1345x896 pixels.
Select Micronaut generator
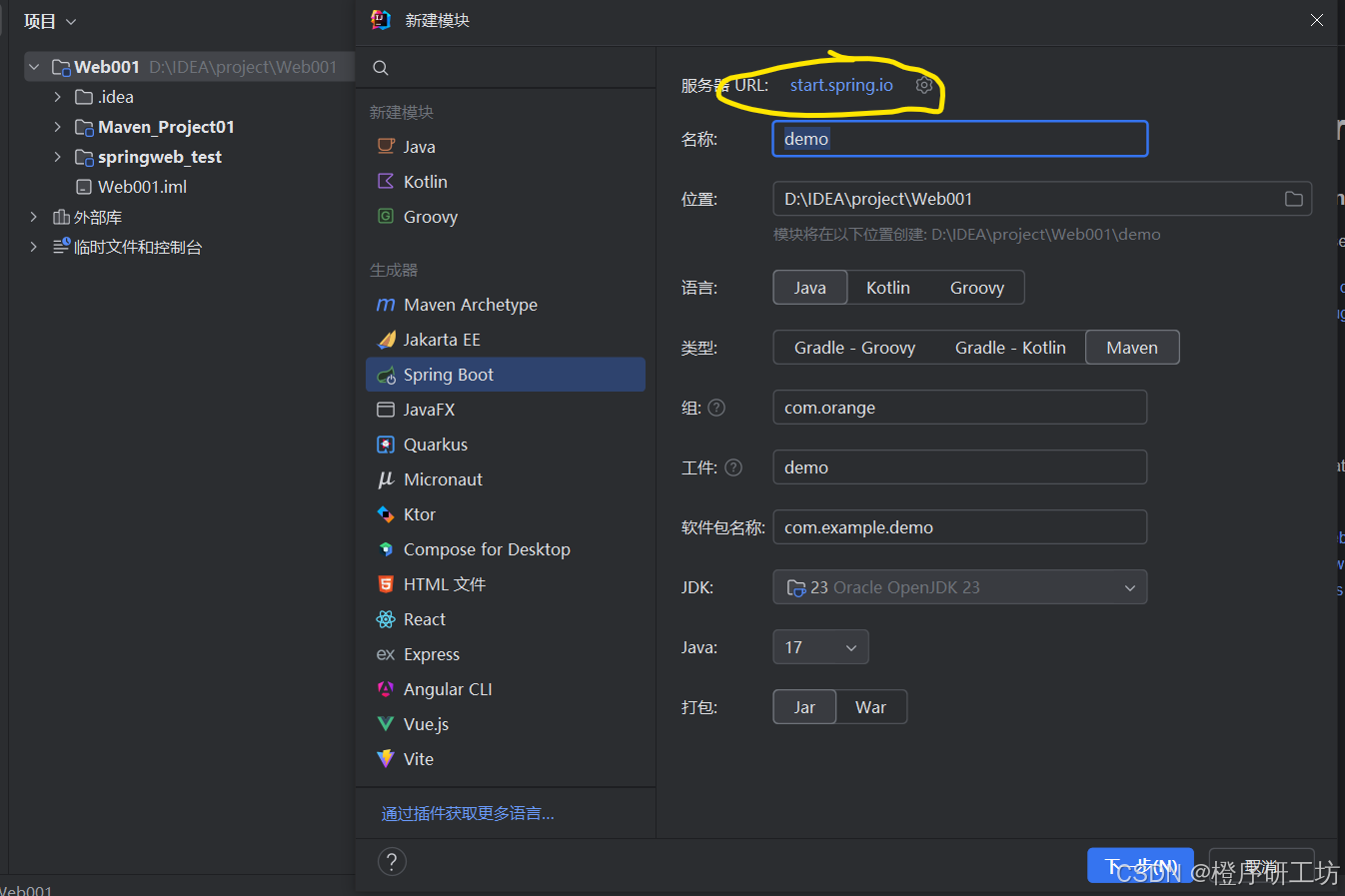506,479
